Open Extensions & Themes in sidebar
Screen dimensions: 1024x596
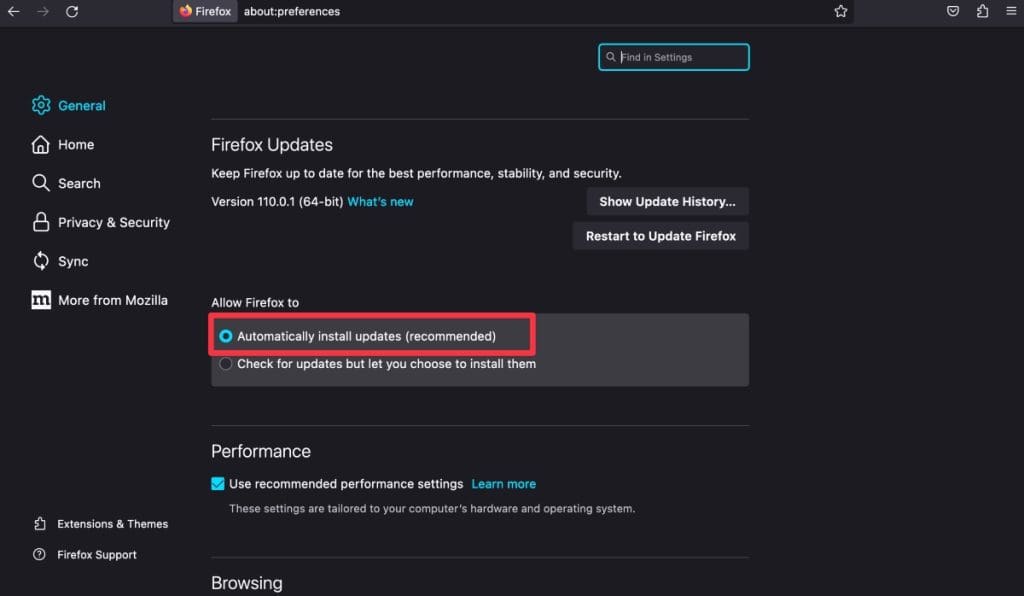pyautogui.click(x=112, y=524)
